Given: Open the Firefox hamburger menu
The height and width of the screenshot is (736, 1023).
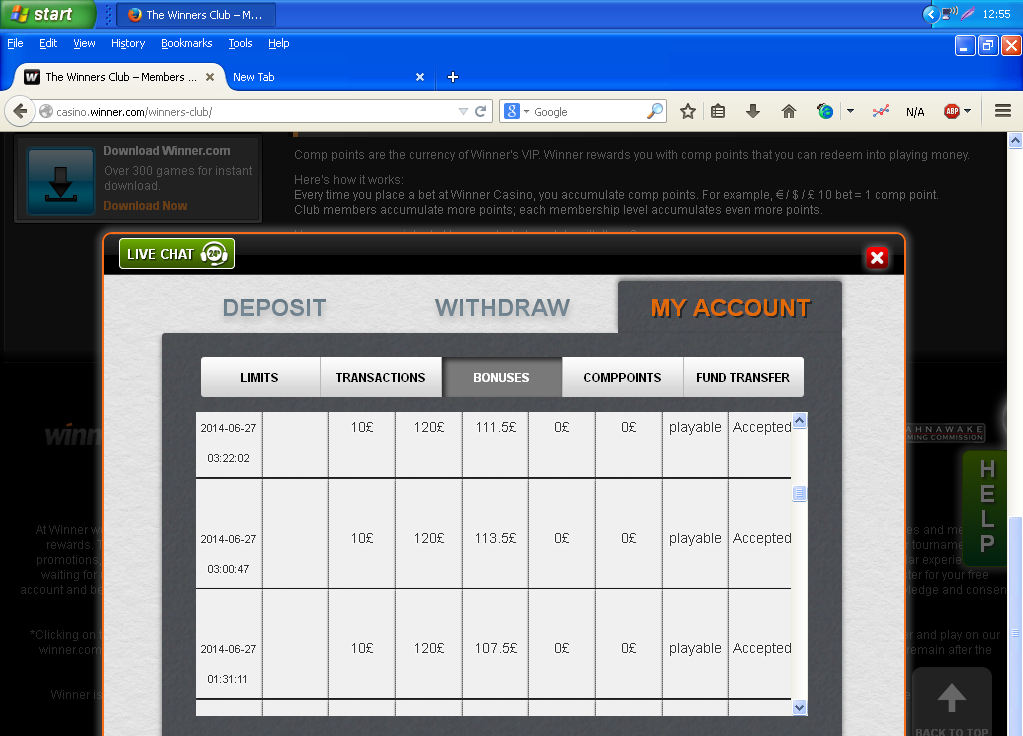Looking at the screenshot, I should pyautogui.click(x=1003, y=112).
